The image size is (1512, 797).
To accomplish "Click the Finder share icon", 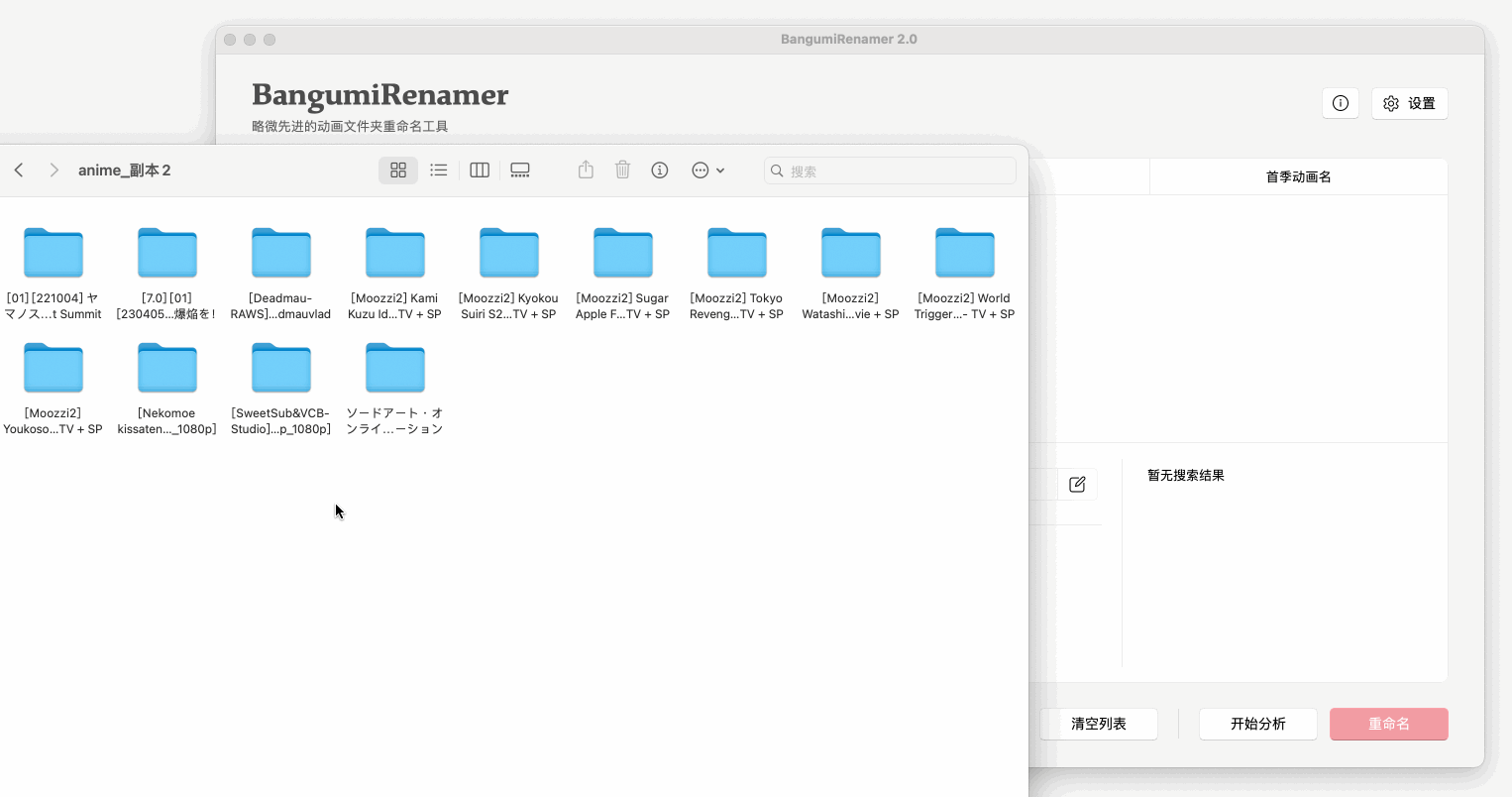I will (x=586, y=171).
